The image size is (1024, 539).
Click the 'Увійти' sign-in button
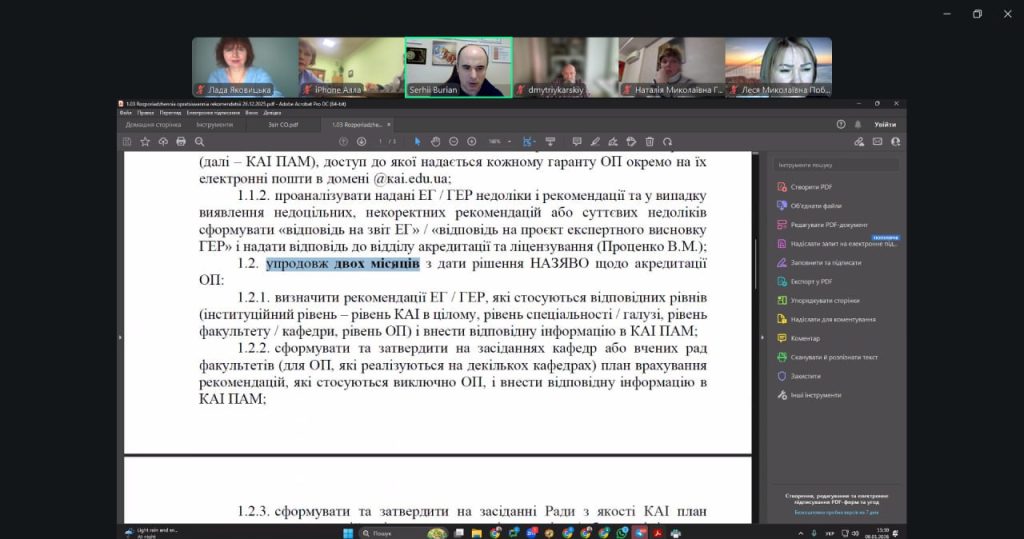point(884,125)
